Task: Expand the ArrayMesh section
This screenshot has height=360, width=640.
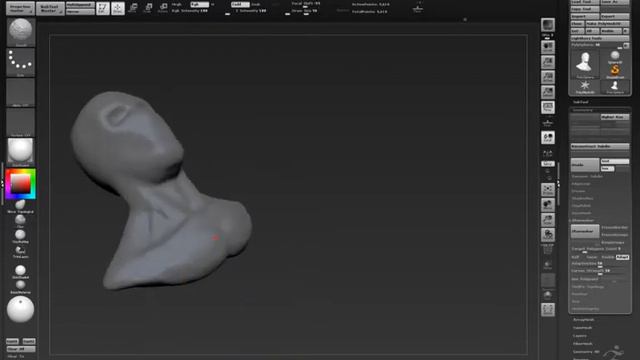Action: pos(584,320)
